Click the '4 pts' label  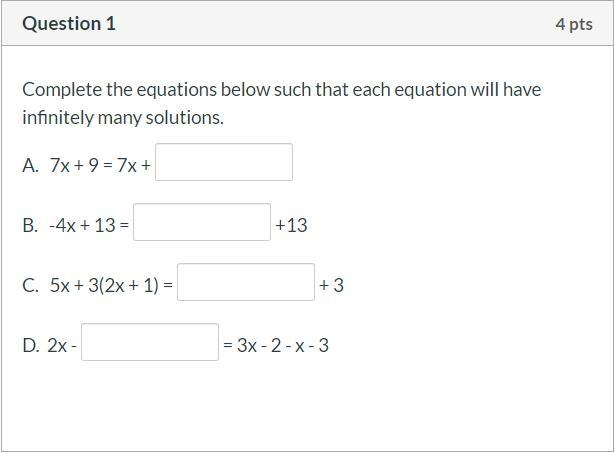574,24
